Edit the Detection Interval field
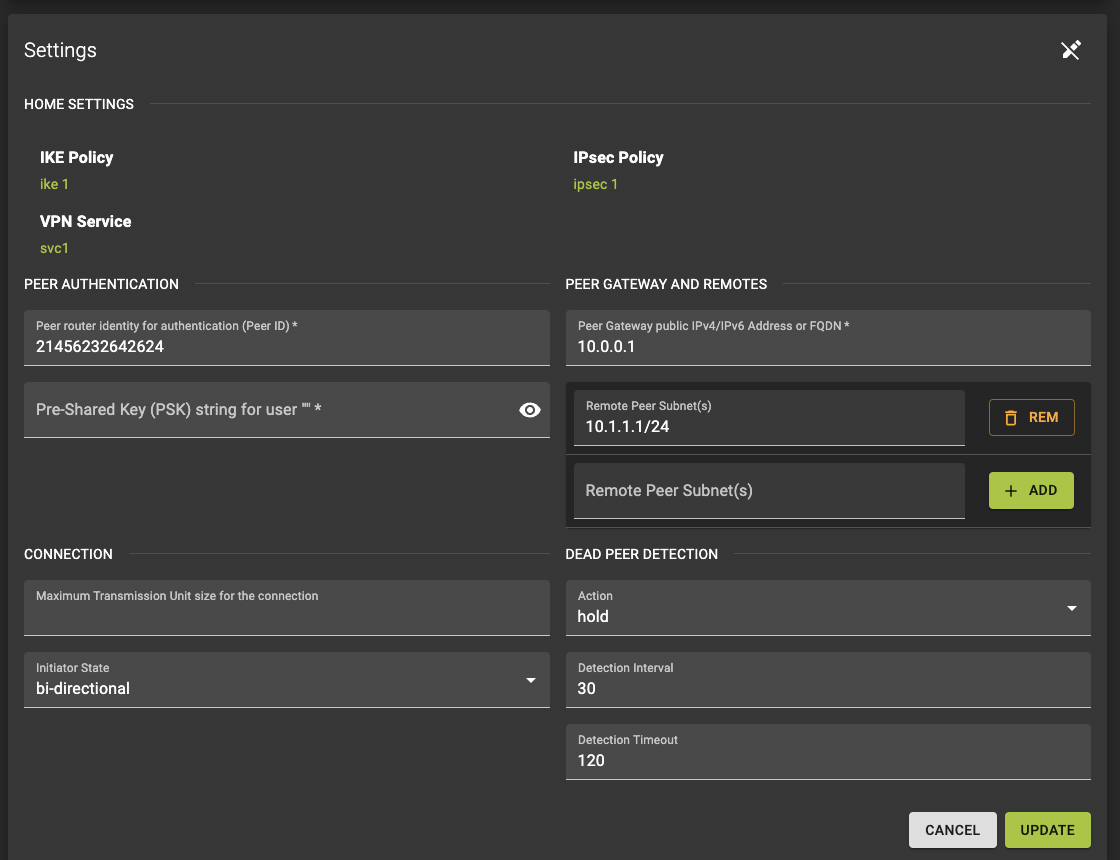Screen dimensions: 1120x860 828,680
